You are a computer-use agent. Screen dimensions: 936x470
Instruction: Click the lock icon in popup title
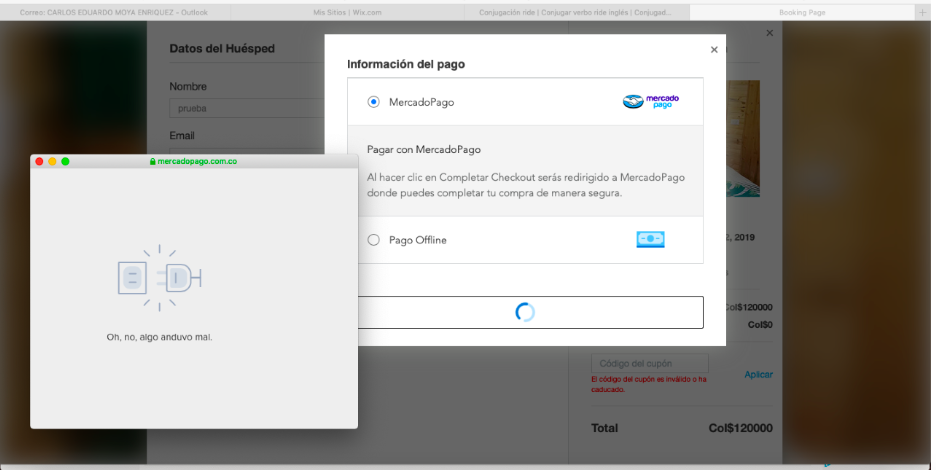[153, 161]
